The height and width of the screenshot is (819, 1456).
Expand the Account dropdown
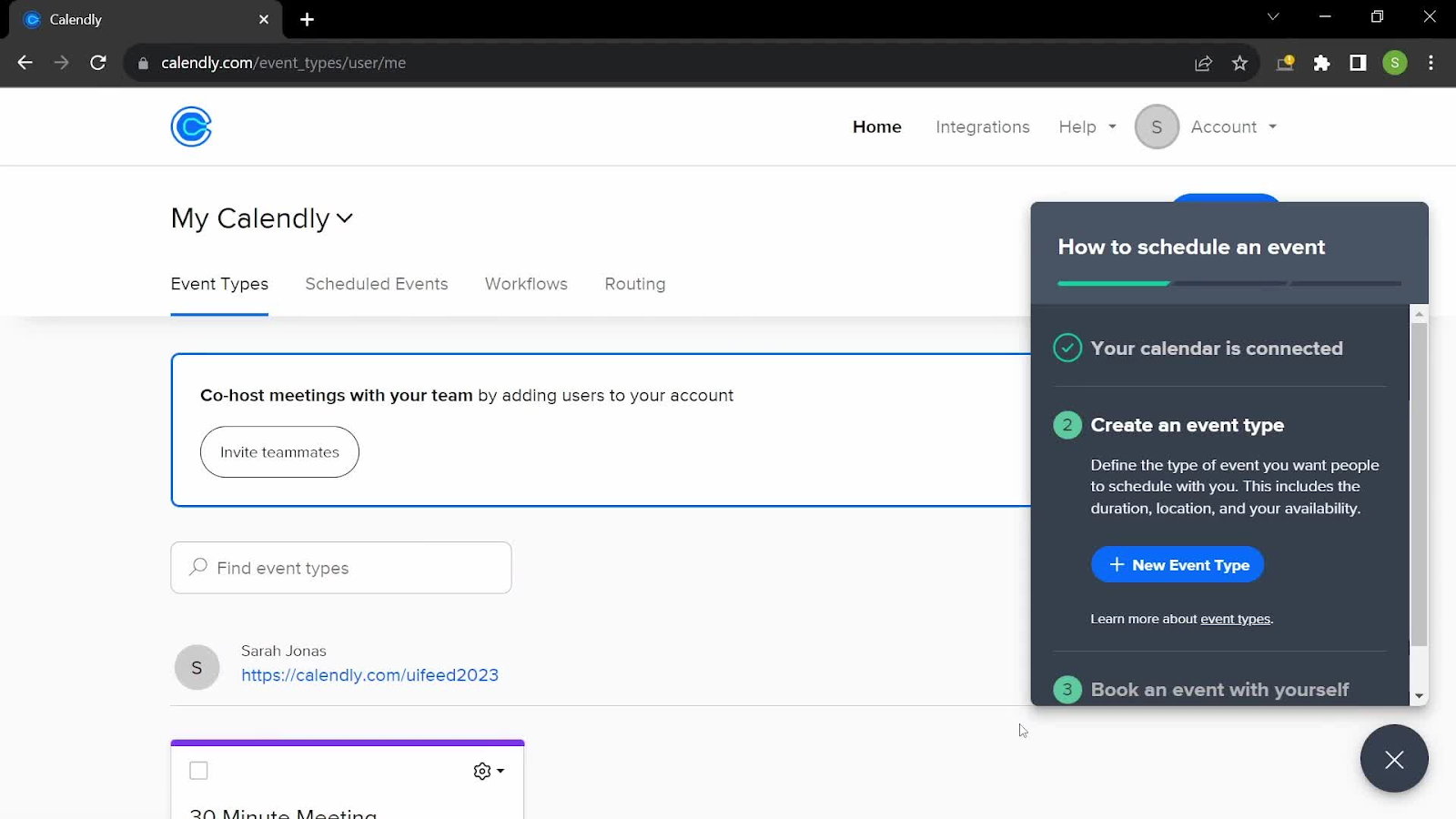1232,126
